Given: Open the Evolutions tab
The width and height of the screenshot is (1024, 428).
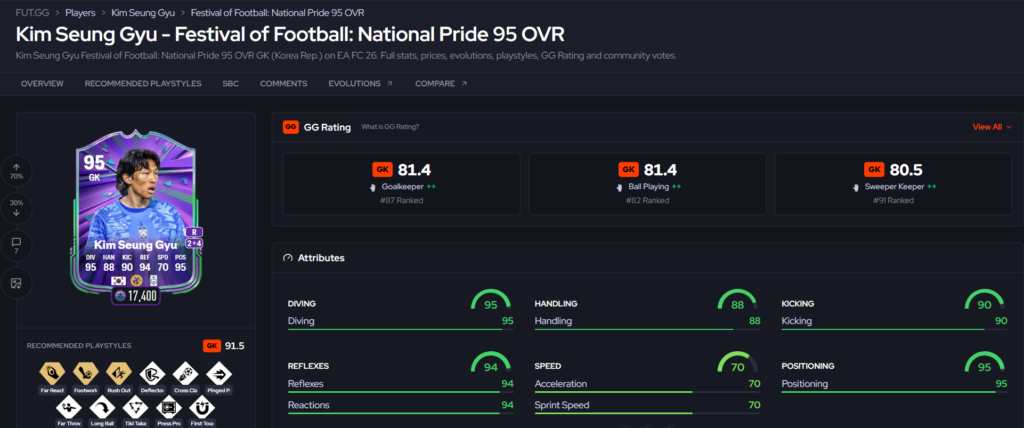Looking at the screenshot, I should pos(360,84).
